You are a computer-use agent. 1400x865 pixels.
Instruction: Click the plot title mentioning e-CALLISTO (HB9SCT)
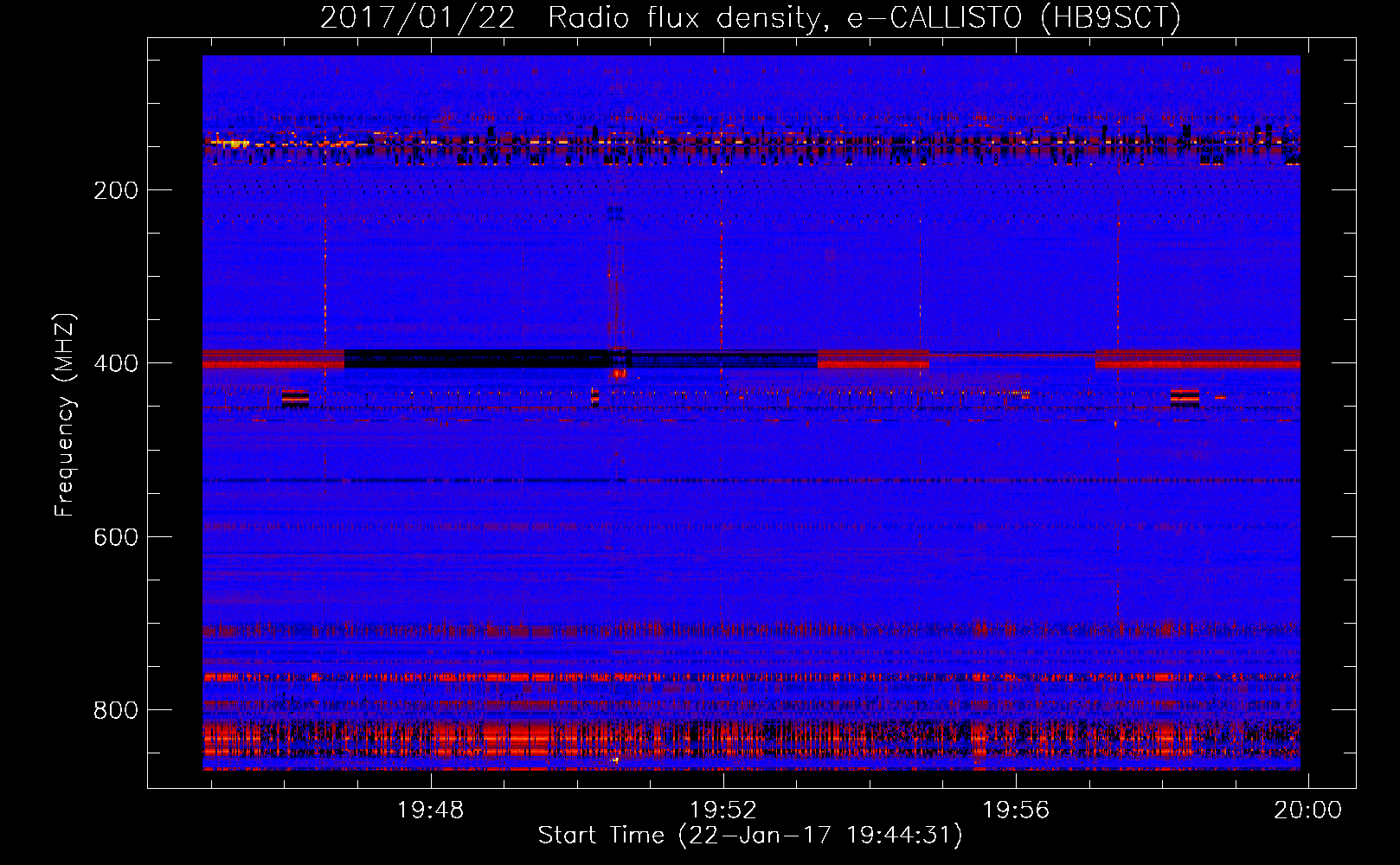tap(750, 17)
